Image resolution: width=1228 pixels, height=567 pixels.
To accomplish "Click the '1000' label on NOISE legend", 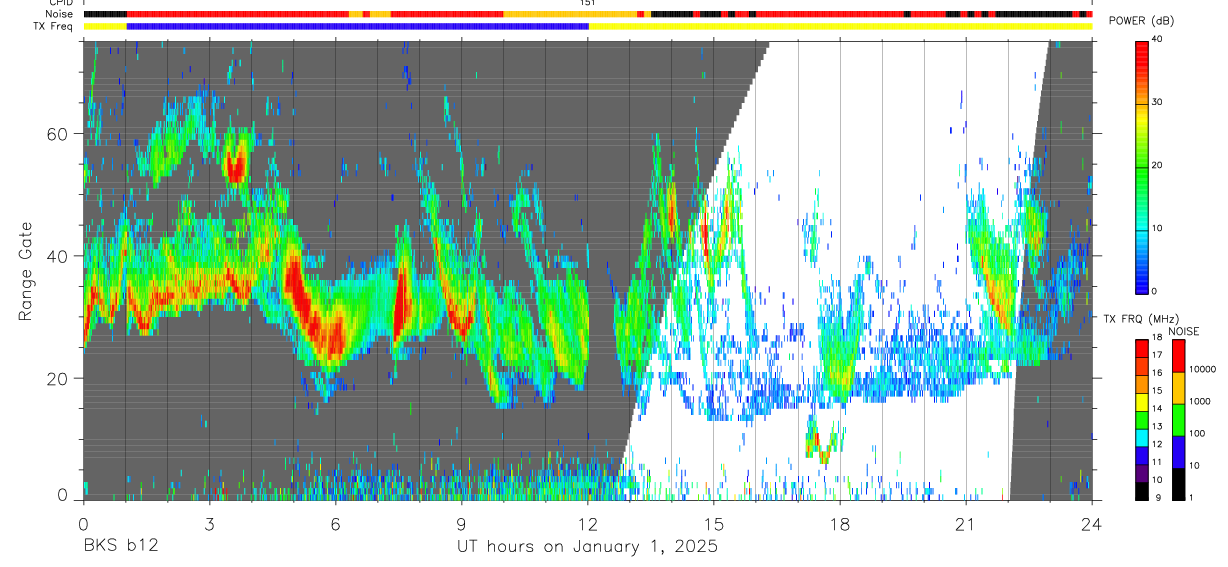I will [1199, 401].
